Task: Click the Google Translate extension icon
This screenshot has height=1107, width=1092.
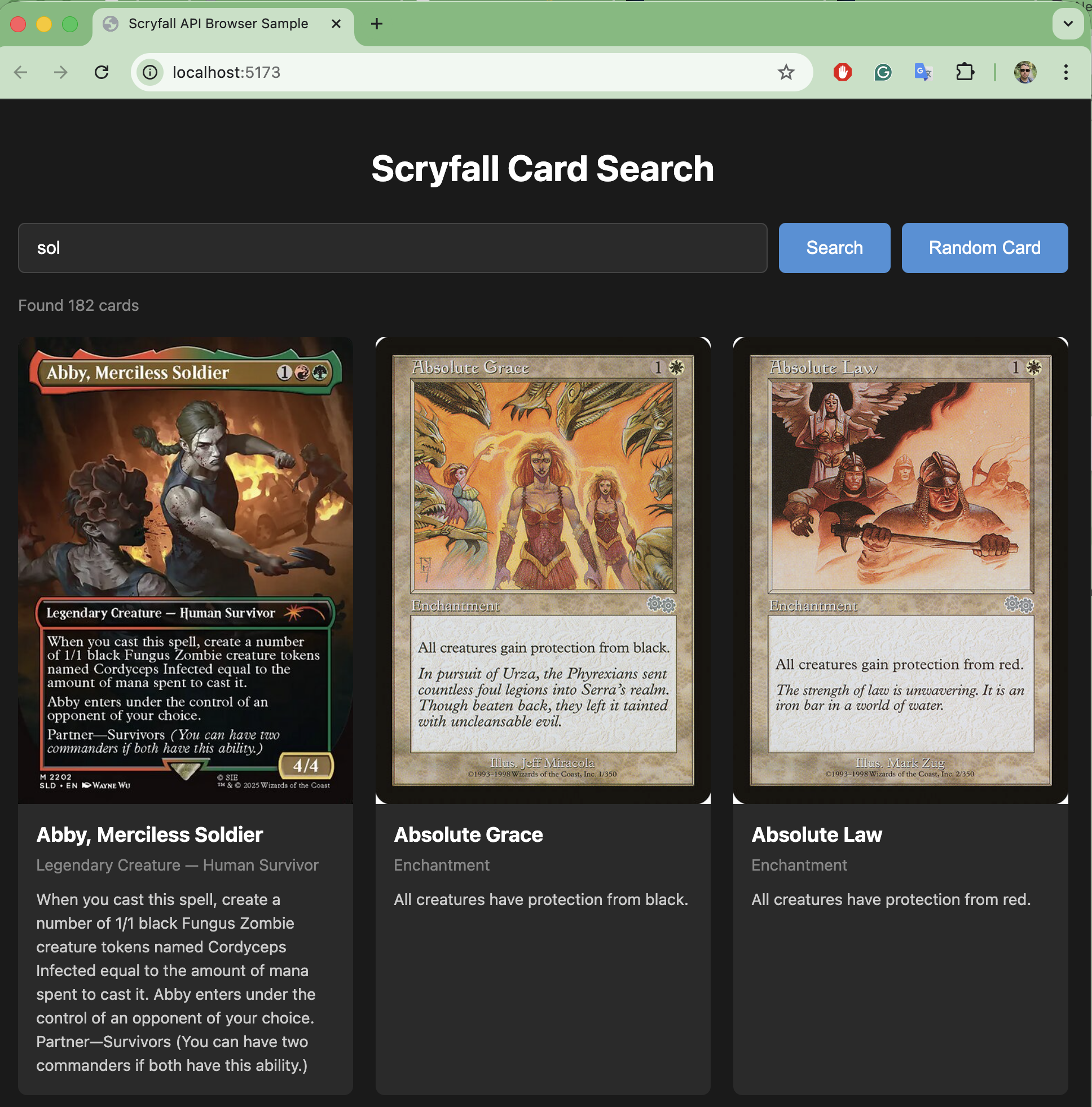Action: point(922,72)
